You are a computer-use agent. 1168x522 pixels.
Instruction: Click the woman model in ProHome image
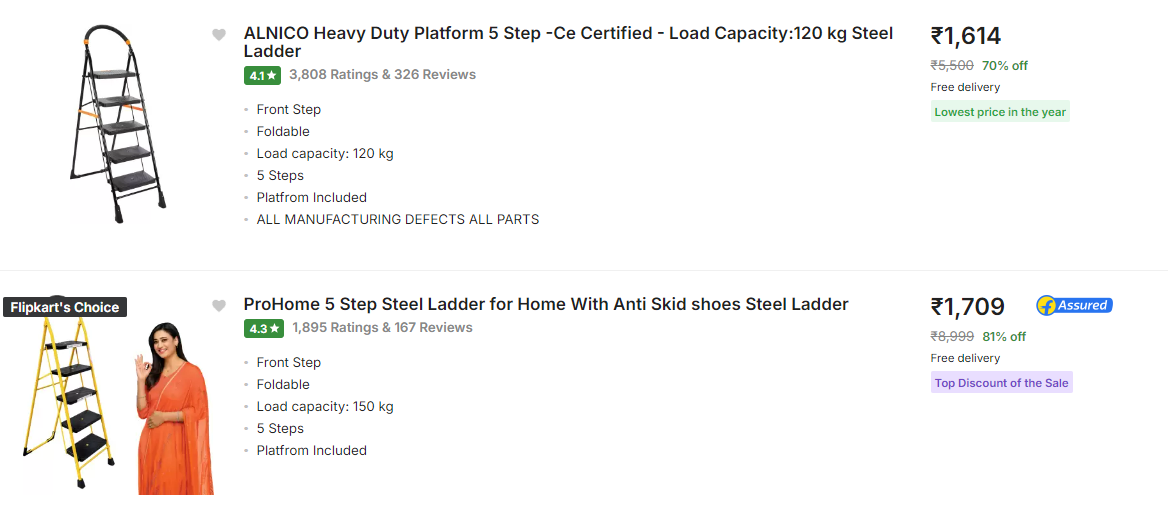[172, 410]
